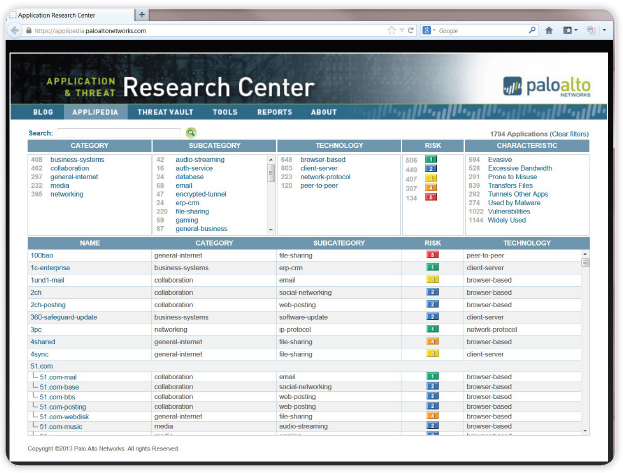Go to the browser home page icon
623x473 pixels.
tap(549, 31)
